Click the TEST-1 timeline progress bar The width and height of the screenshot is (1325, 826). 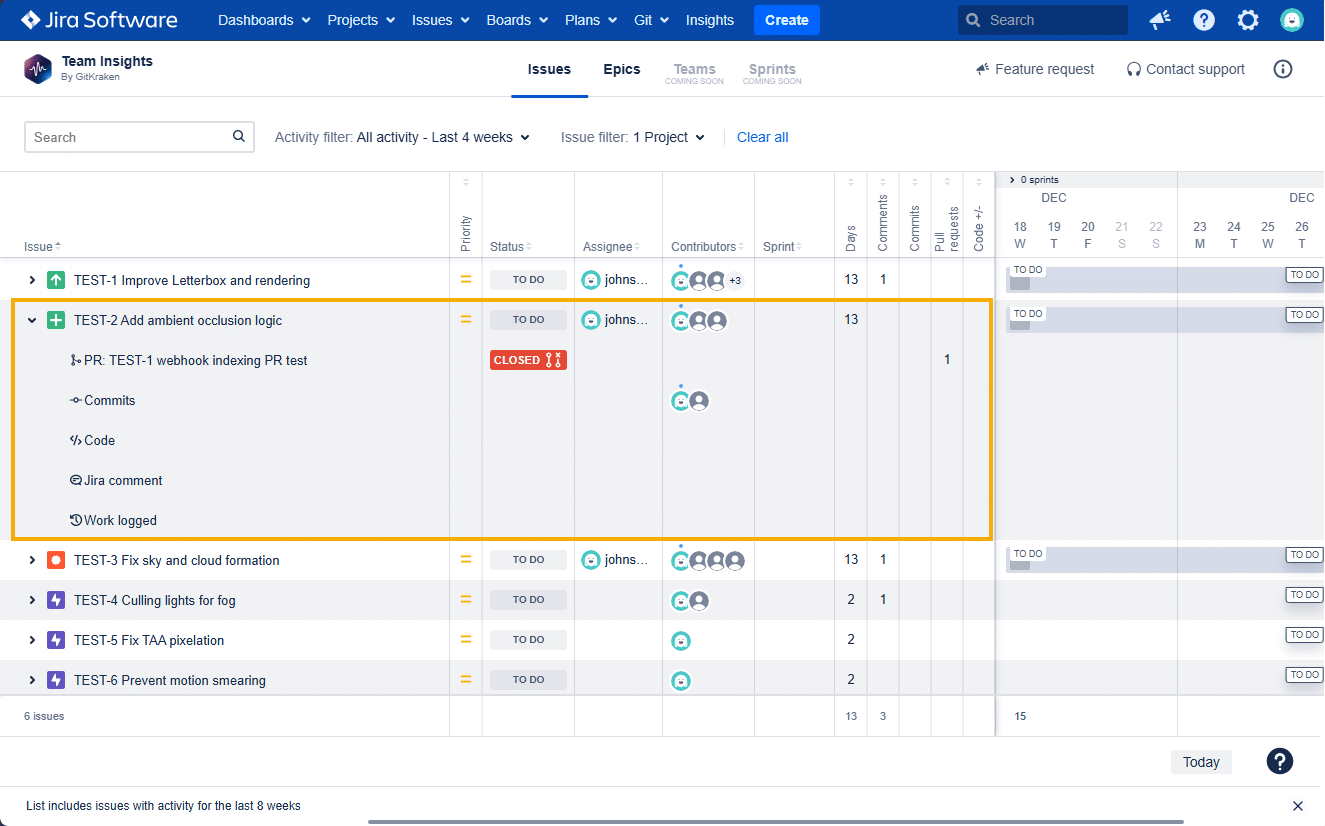[1165, 280]
